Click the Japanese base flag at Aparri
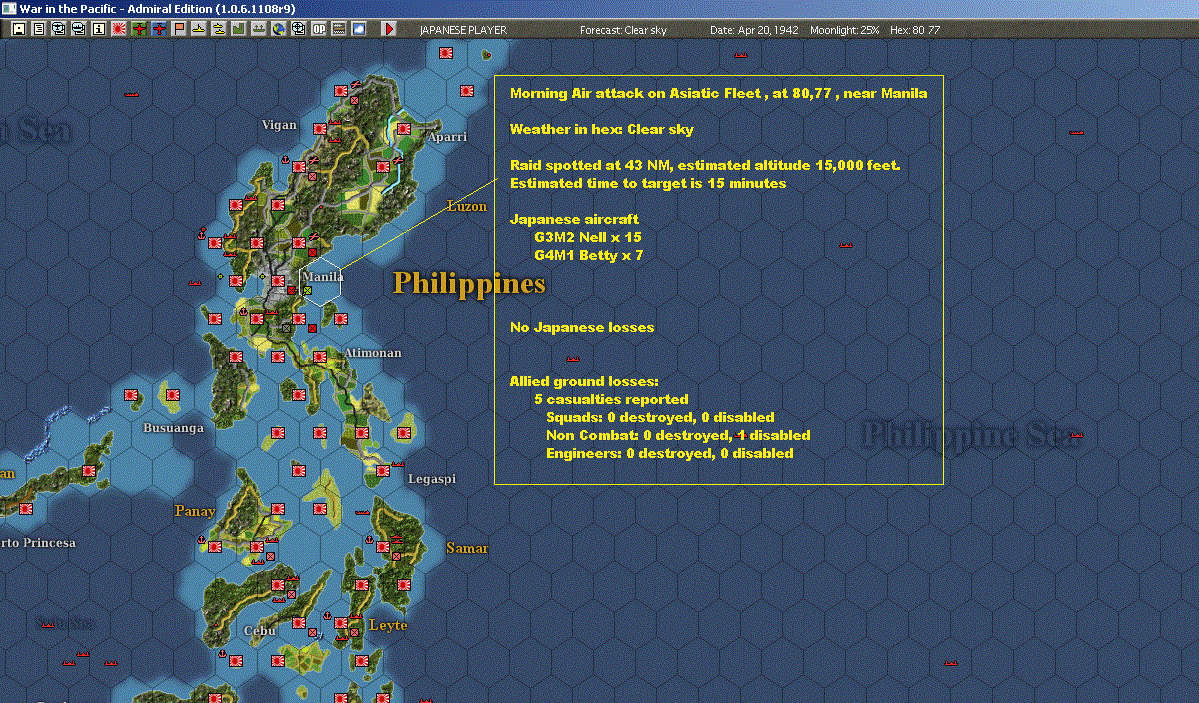This screenshot has height=703, width=1199. pos(404,129)
